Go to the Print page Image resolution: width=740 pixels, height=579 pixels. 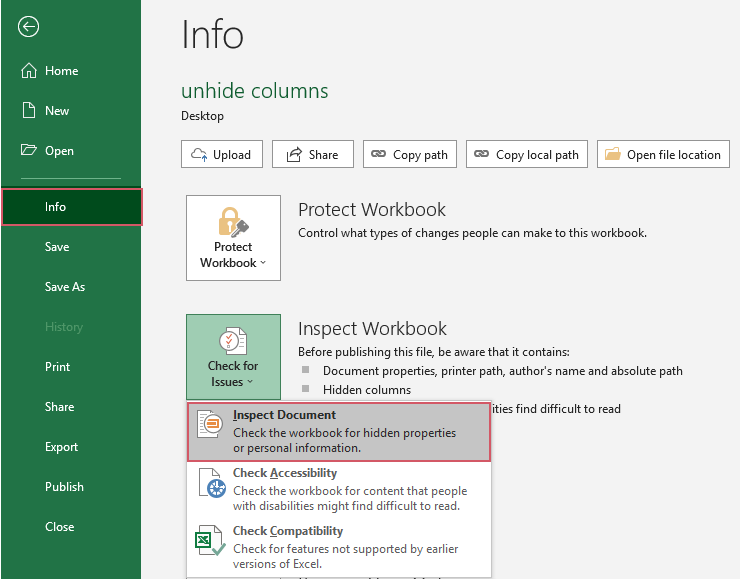pyautogui.click(x=58, y=367)
